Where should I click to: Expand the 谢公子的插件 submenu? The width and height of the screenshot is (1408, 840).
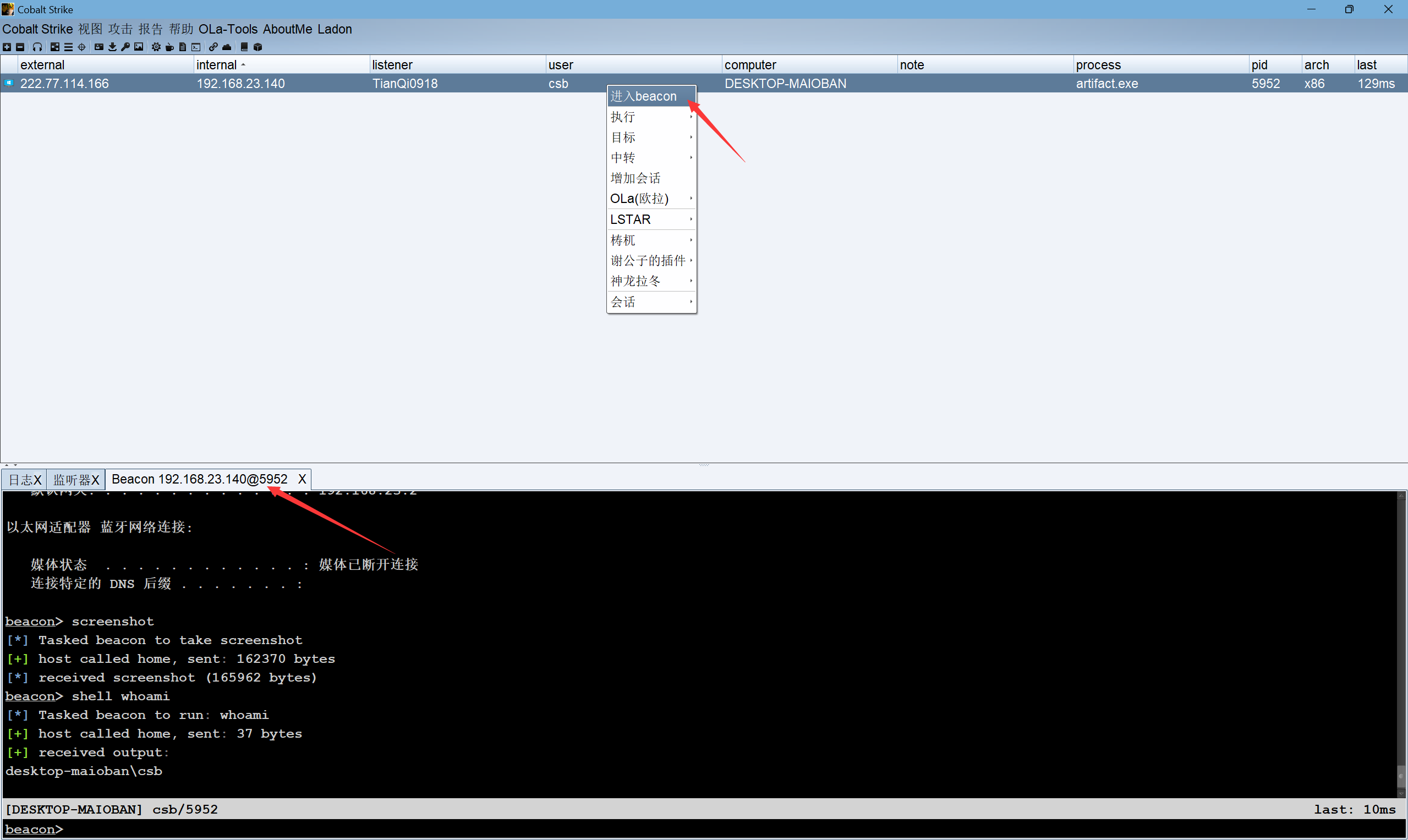651,261
